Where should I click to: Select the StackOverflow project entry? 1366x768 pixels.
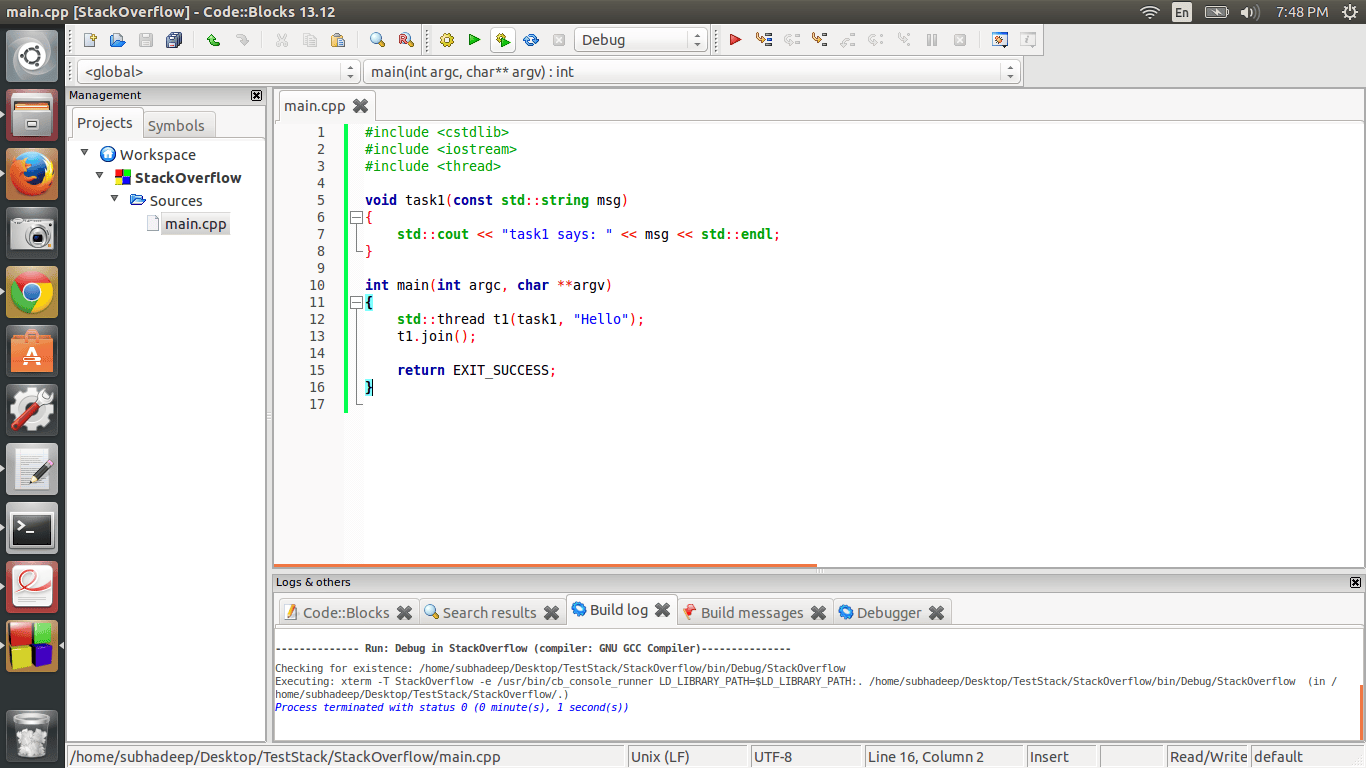point(188,177)
